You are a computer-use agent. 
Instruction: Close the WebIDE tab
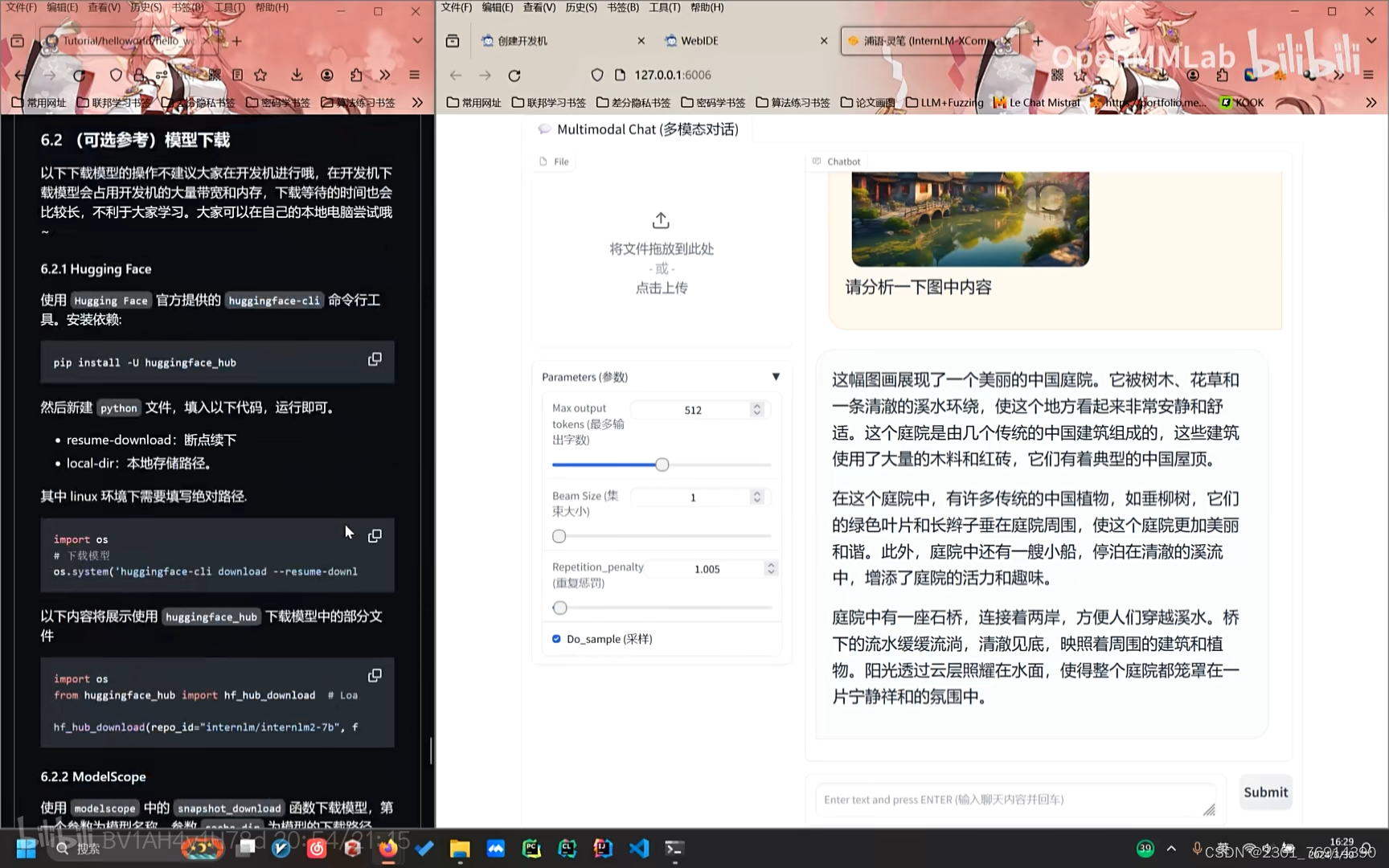tap(824, 40)
